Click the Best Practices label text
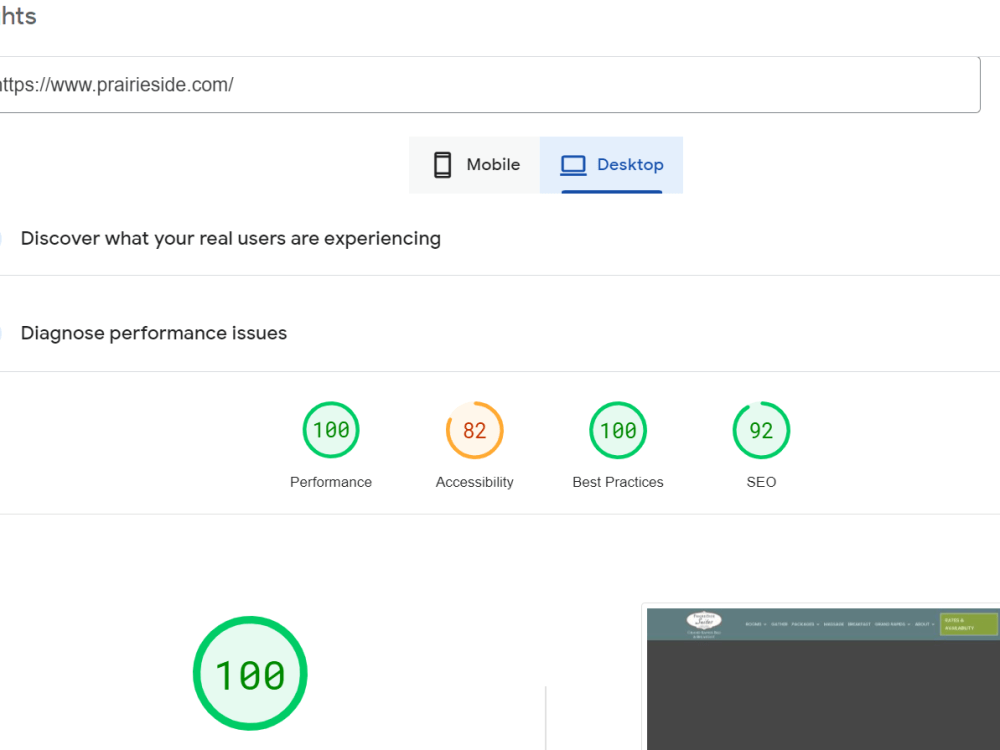This screenshot has height=750, width=1000. click(618, 482)
